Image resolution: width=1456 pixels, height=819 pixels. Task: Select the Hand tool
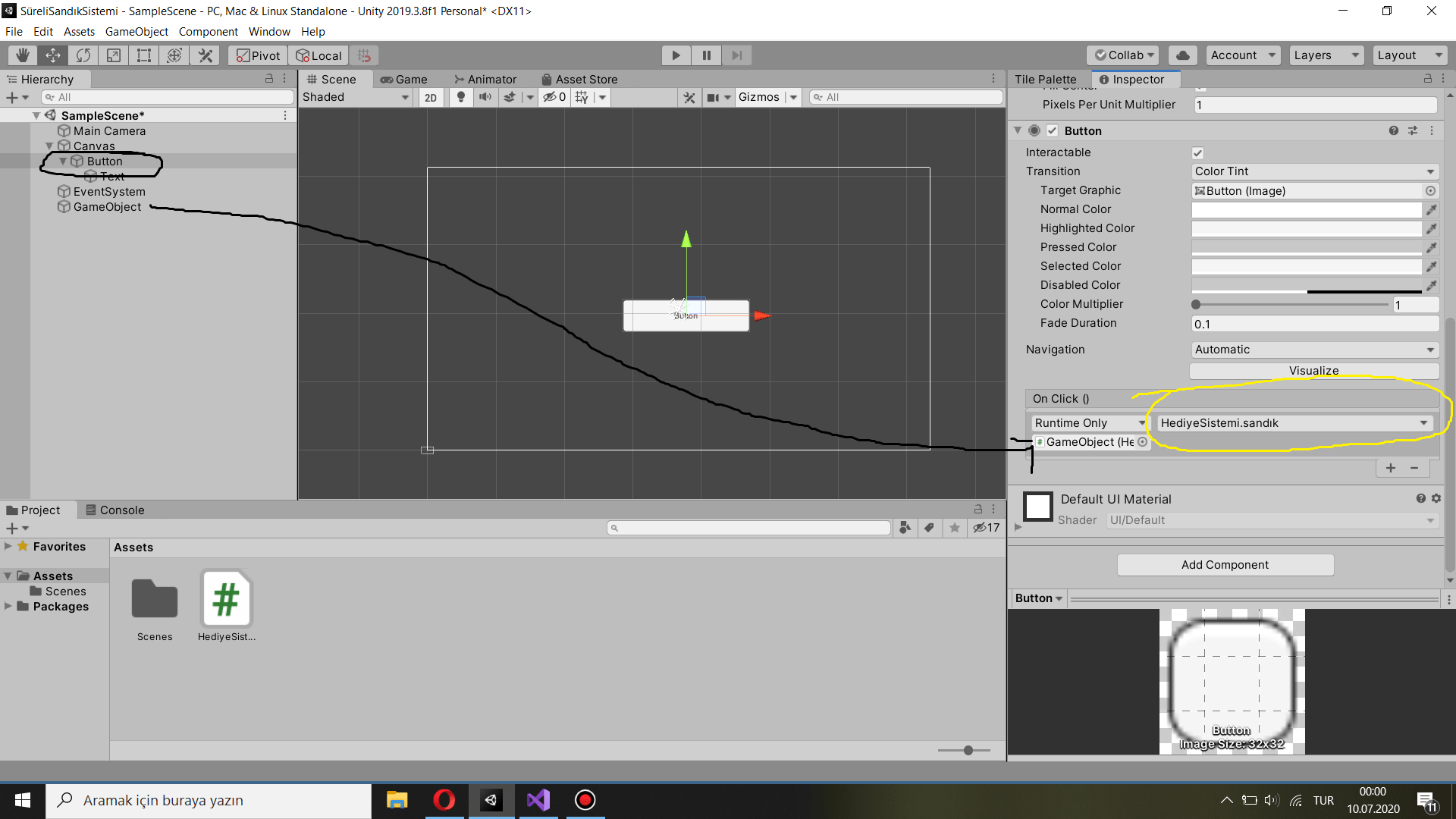coord(23,55)
